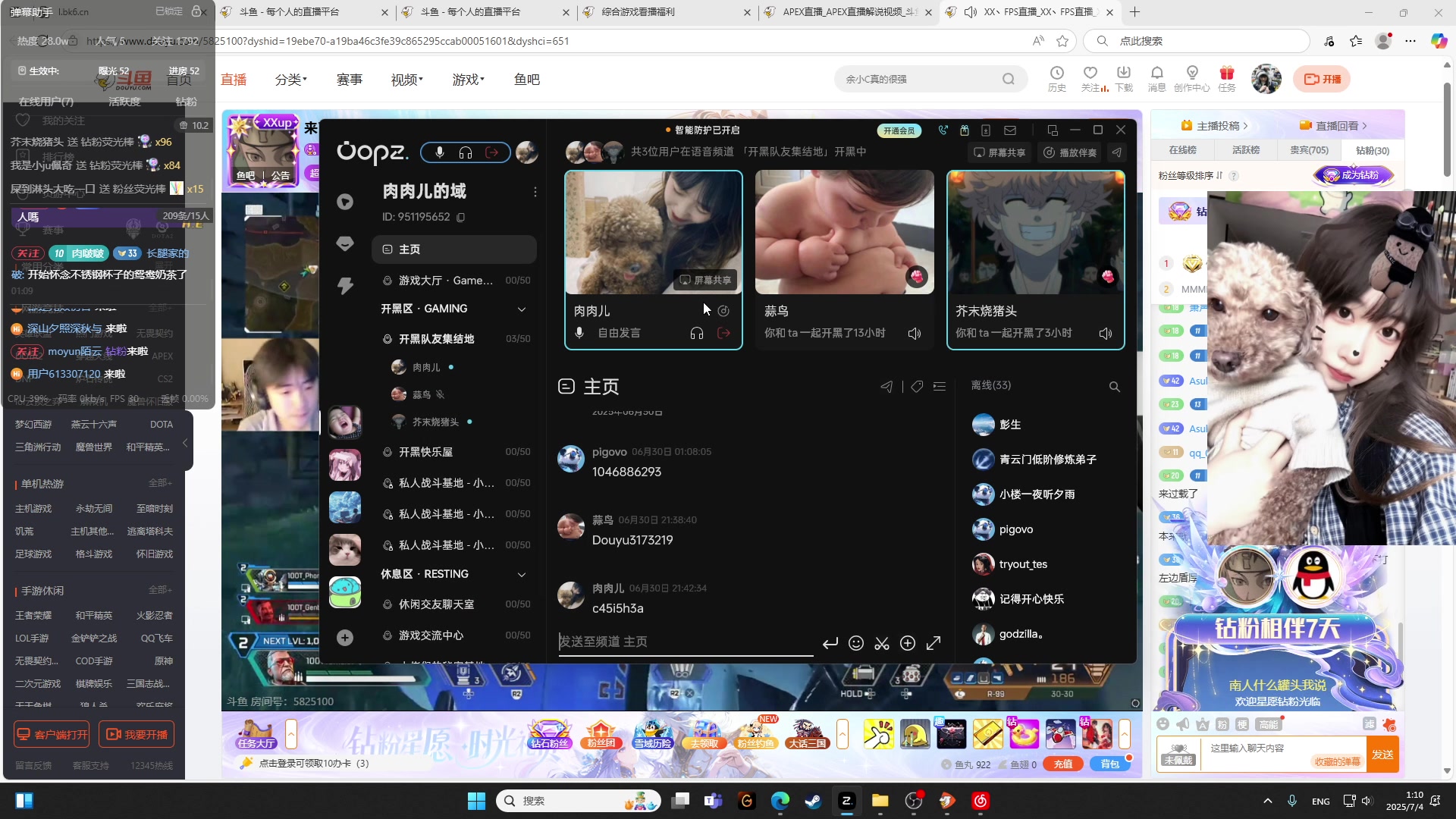1456x819 pixels.
Task: Toggle headphones on 肉肉儿 voice card
Action: pyautogui.click(x=697, y=333)
